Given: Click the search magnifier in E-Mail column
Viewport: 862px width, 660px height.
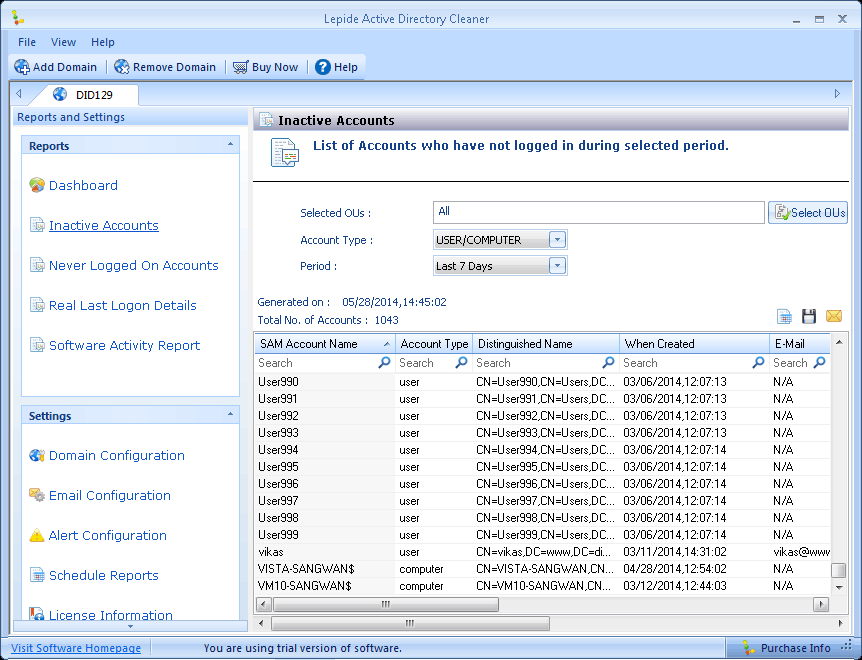Looking at the screenshot, I should point(820,362).
